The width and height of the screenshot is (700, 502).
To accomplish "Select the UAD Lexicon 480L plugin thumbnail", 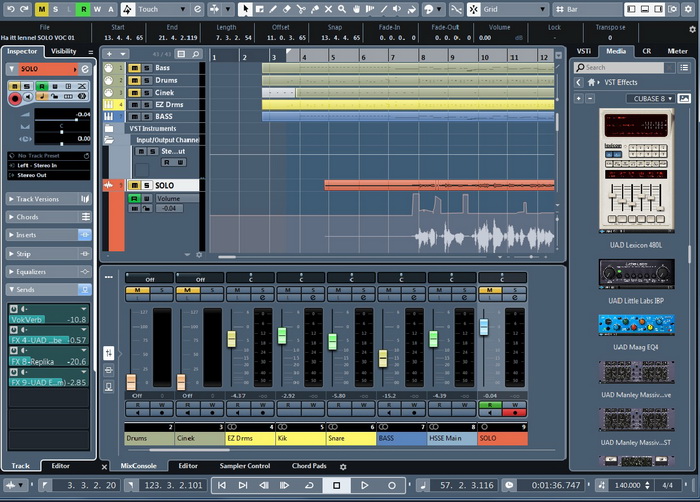I will [x=636, y=171].
